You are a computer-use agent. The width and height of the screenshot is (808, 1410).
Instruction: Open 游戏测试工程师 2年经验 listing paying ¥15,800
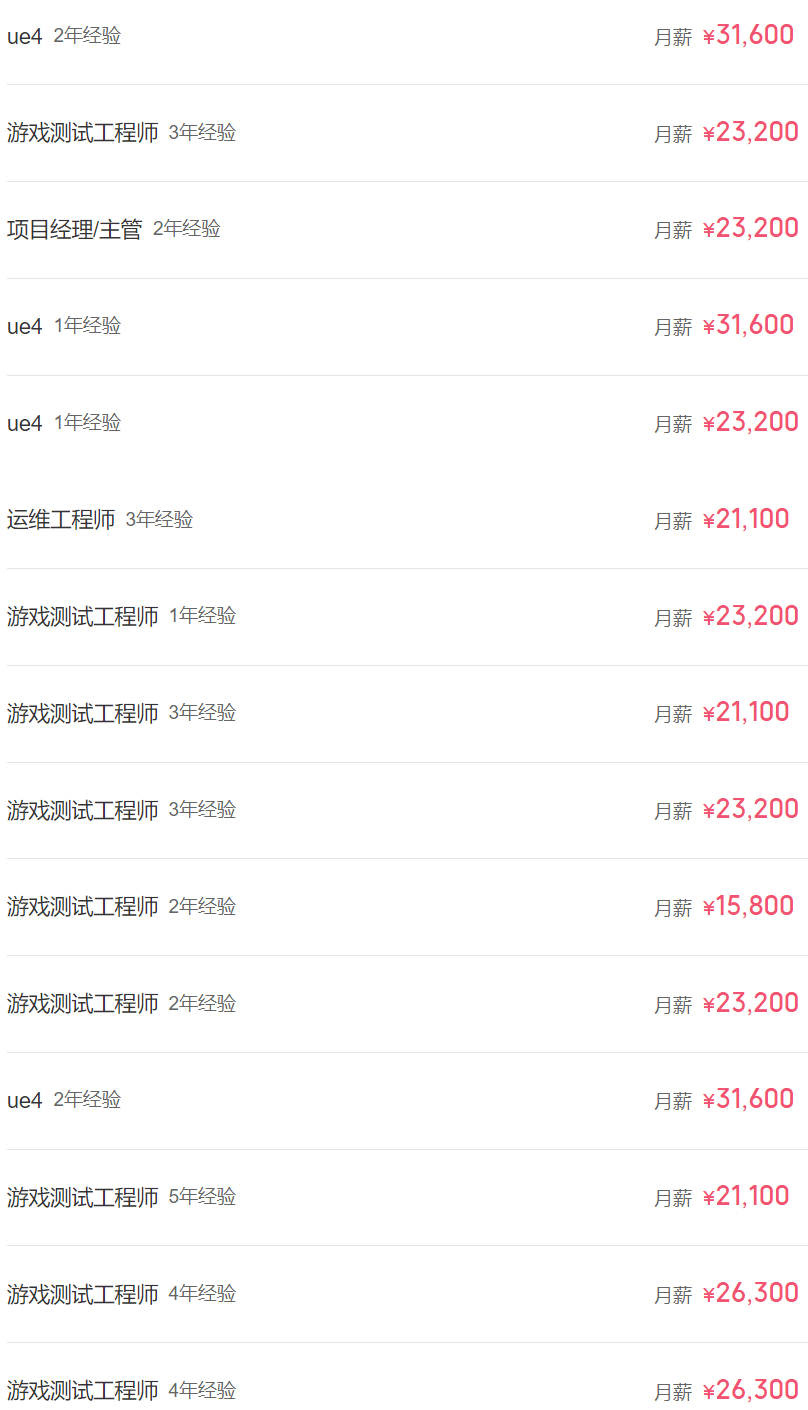(x=82, y=907)
